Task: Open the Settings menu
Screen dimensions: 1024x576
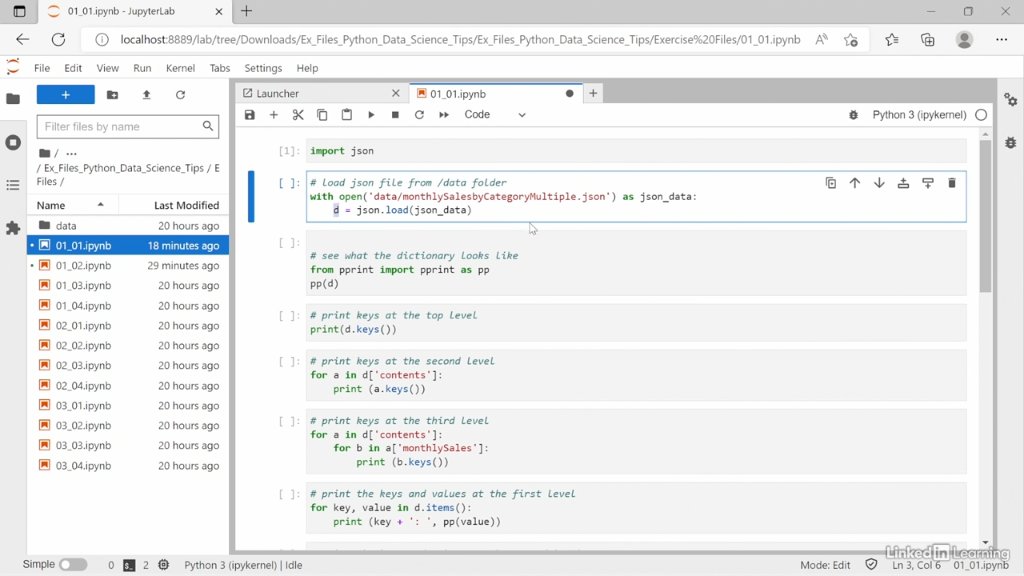Action: [x=263, y=68]
